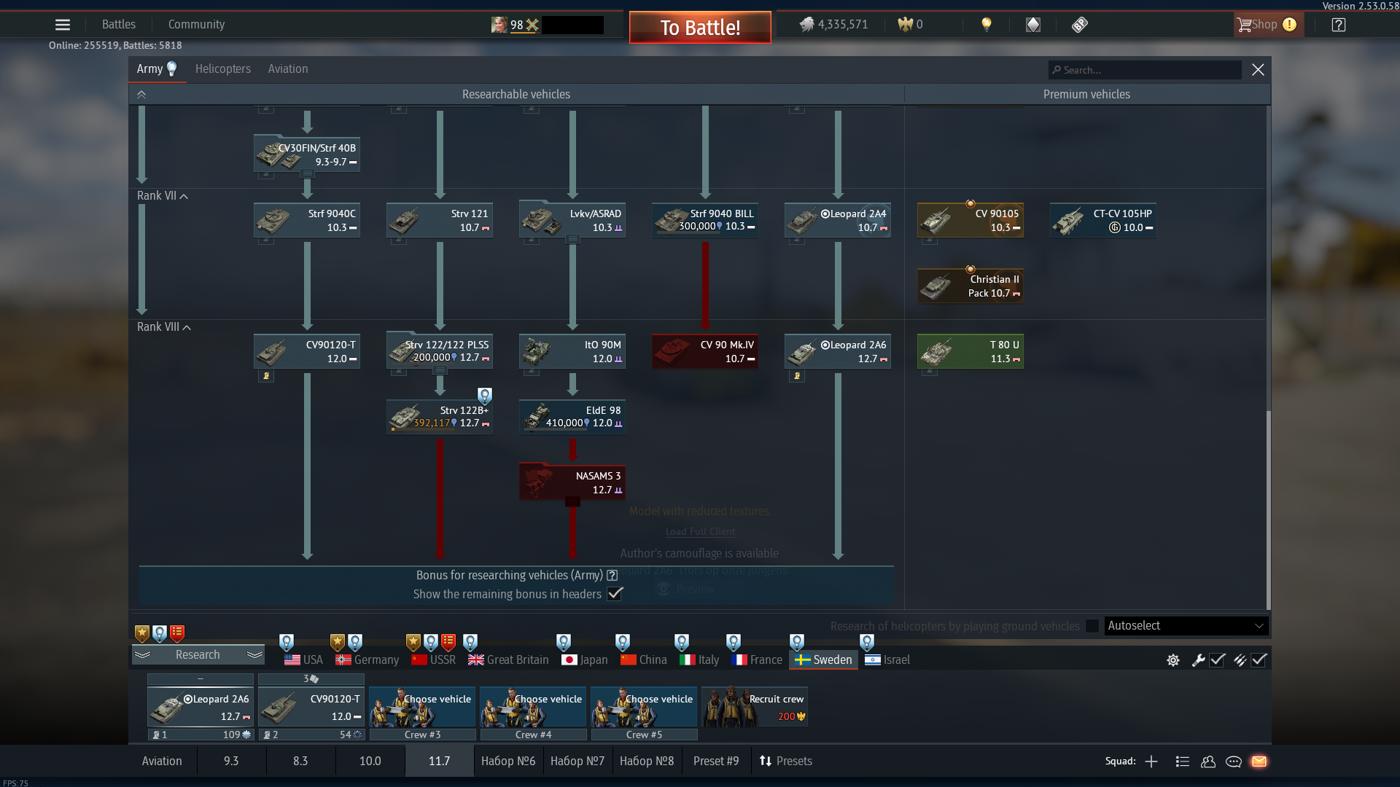Click the Recruit crew button
Viewport: 1400px width, 787px height.
pyautogui.click(x=755, y=707)
